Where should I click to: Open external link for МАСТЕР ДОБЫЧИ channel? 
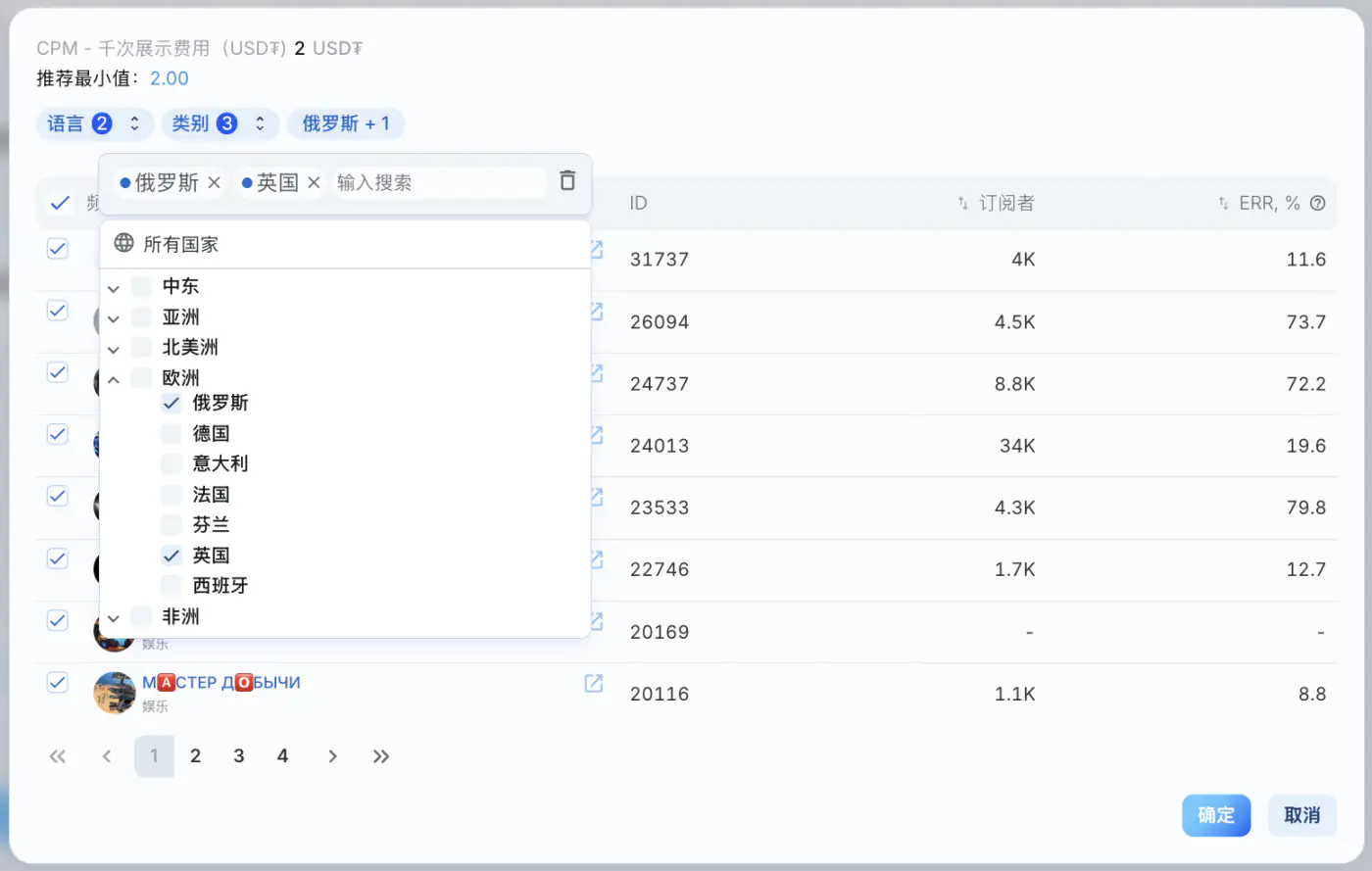point(594,683)
